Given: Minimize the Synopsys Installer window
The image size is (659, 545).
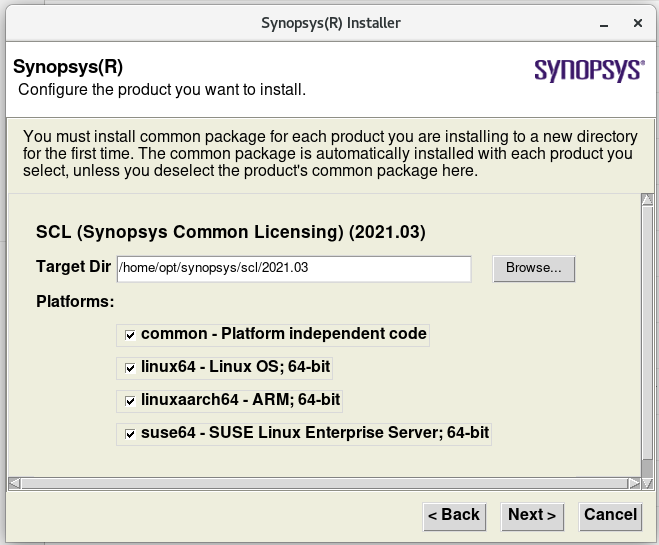Looking at the screenshot, I should (604, 24).
